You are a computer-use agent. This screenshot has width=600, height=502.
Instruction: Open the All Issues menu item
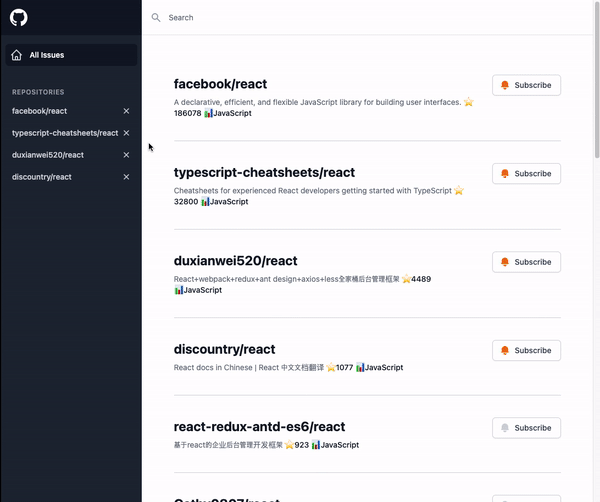click(71, 55)
